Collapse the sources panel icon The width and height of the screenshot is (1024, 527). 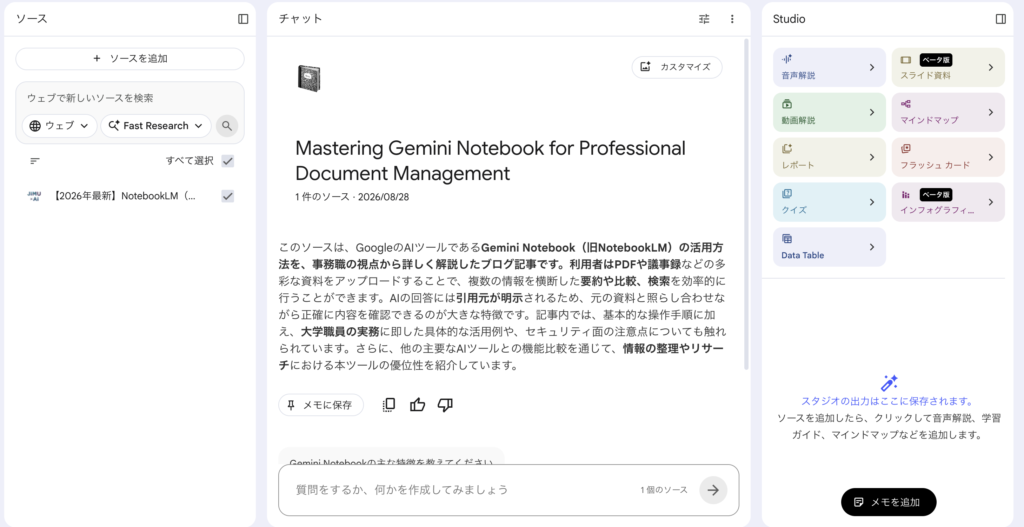click(x=243, y=19)
